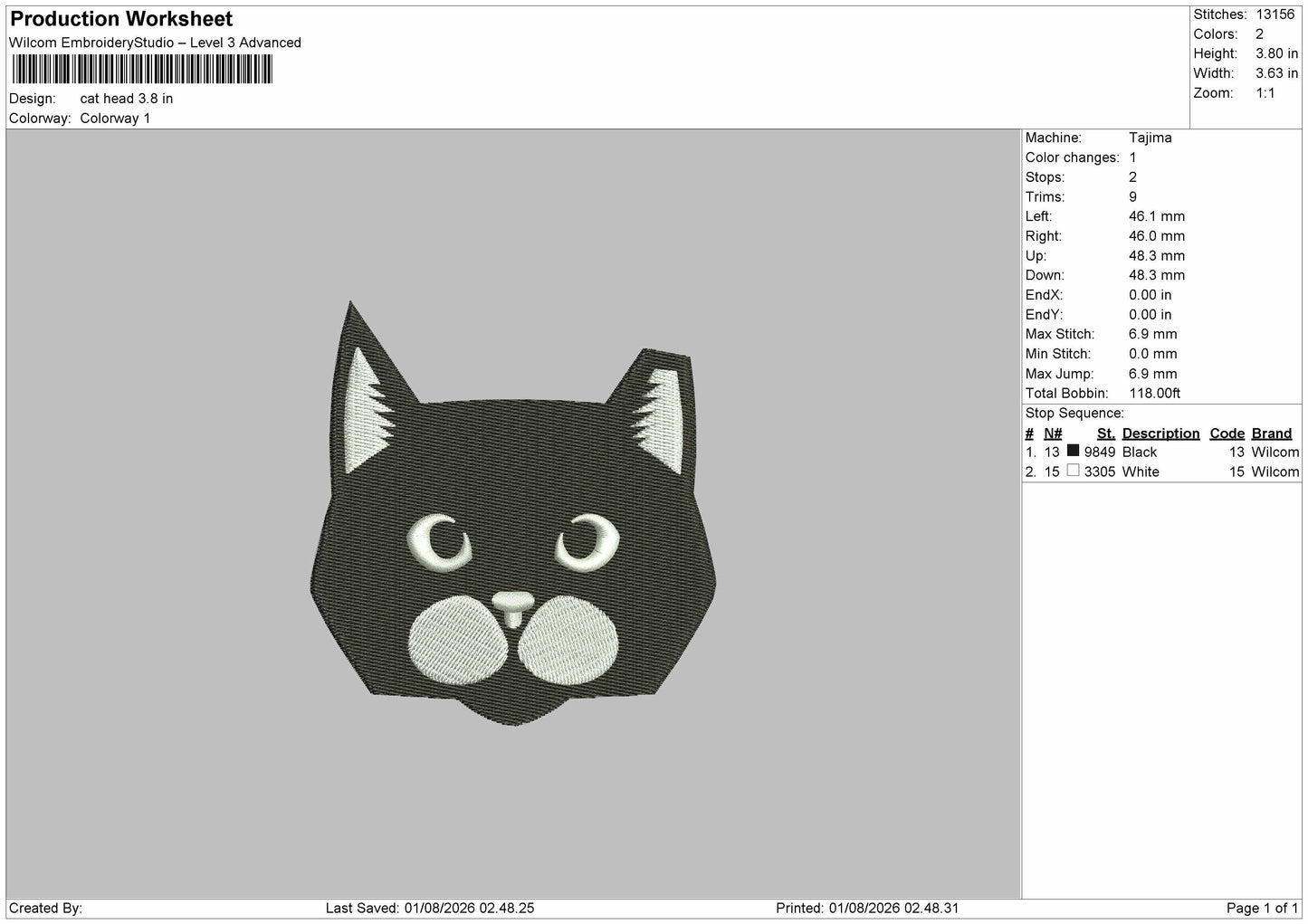
Task: Click the "Stop Sequence:" heading
Action: [x=1074, y=414]
